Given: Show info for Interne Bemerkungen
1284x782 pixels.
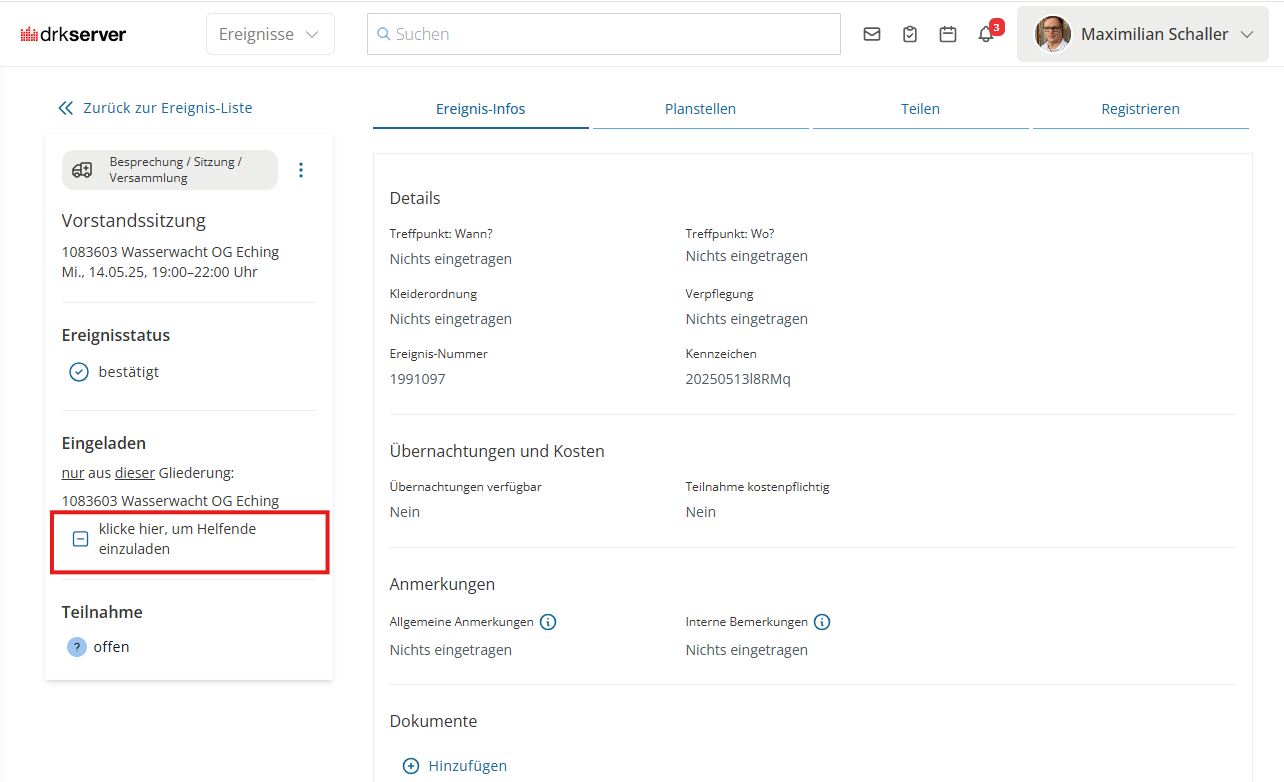Looking at the screenshot, I should pos(822,622).
